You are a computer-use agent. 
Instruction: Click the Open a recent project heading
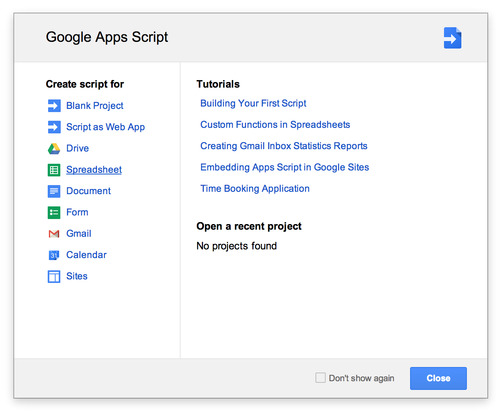(x=249, y=226)
